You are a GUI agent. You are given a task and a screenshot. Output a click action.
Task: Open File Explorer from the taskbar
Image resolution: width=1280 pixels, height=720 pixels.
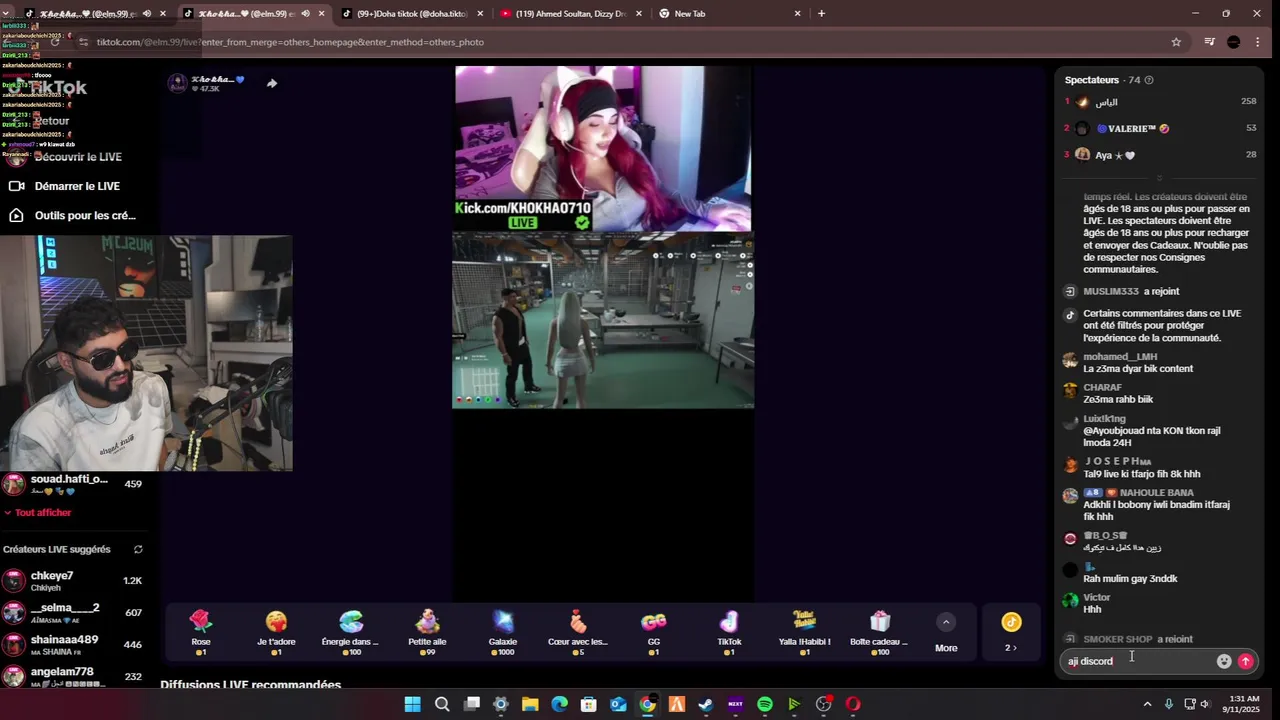coord(530,704)
